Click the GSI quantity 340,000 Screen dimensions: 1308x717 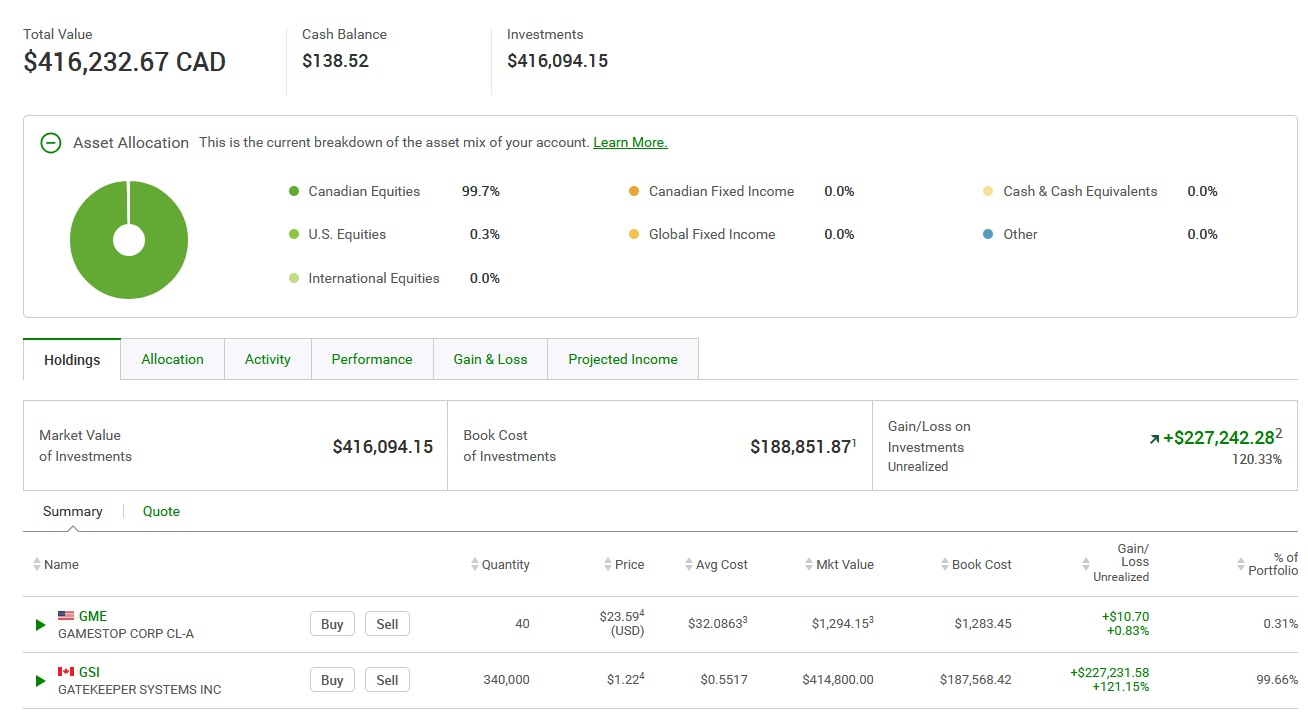(506, 680)
